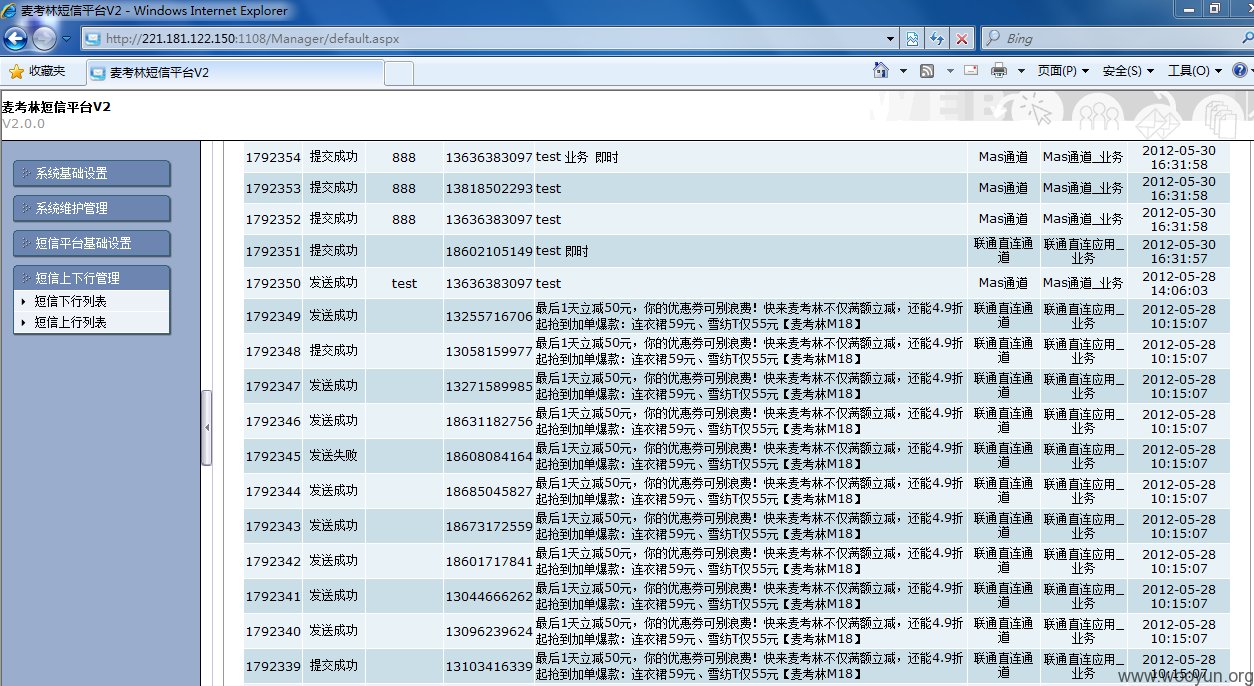
Task: Click the 麦考林短信平台V2 page header title
Action: 56,106
